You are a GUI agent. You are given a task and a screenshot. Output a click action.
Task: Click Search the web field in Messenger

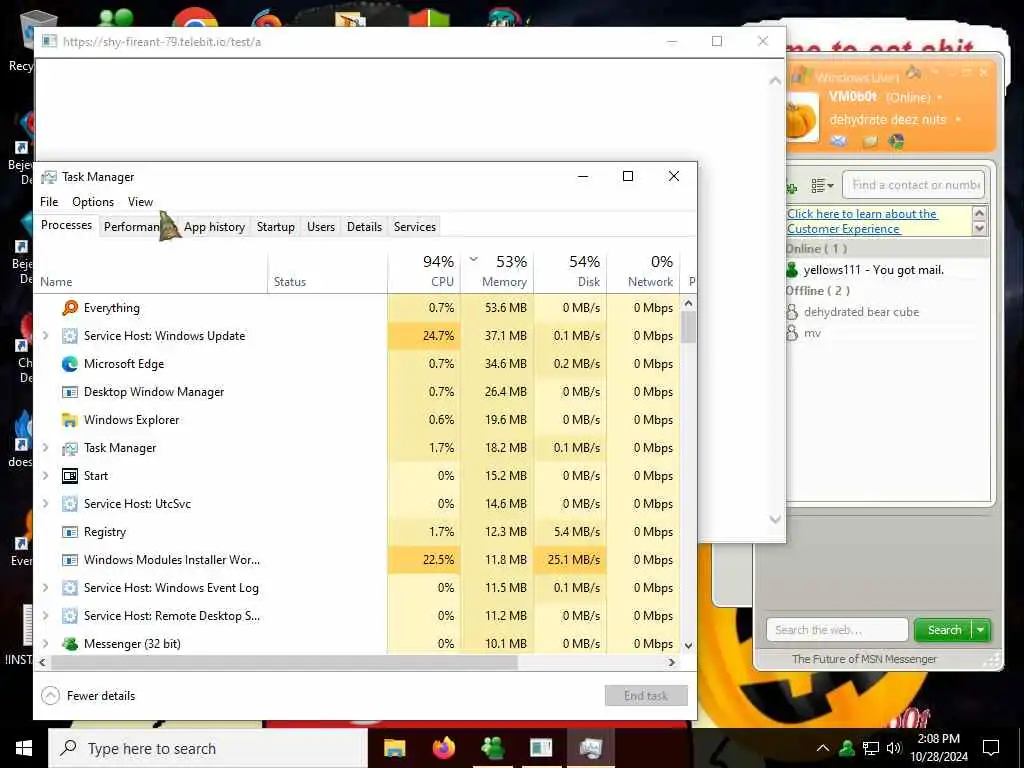837,630
